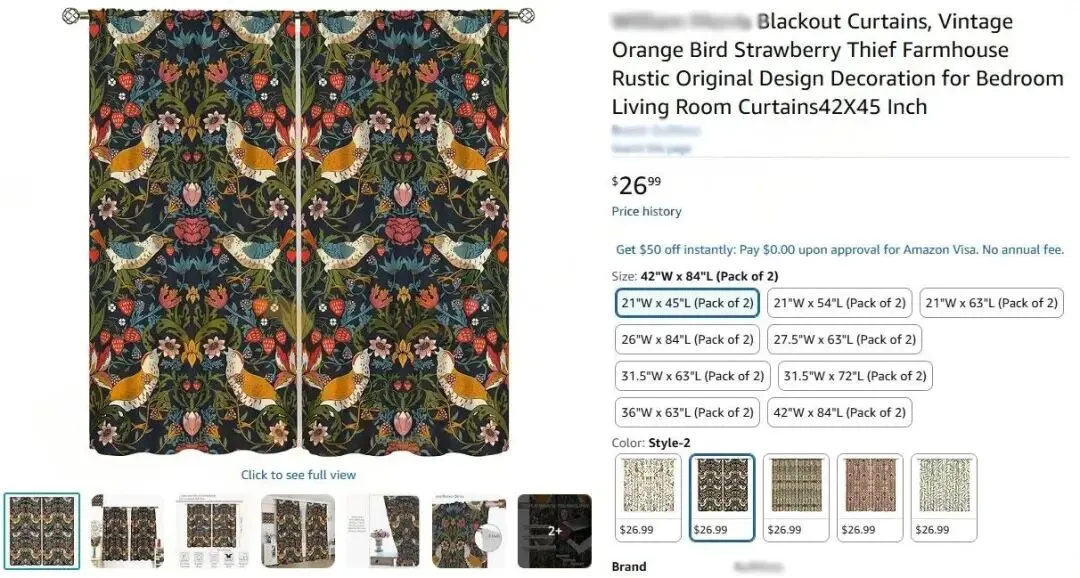1080x578 pixels.
Task: Open the Amazon Visa $50 off offer
Action: tap(839, 250)
